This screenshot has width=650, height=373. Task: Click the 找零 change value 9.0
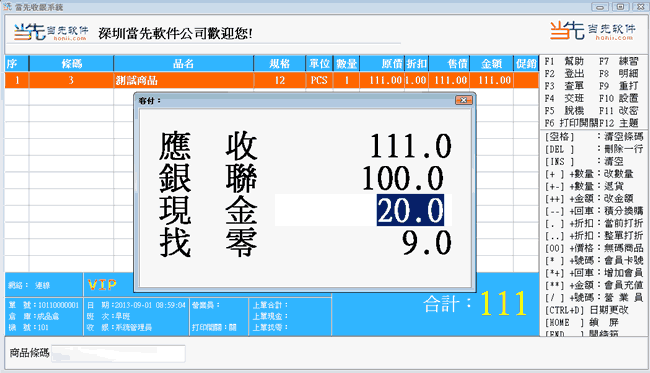pos(427,243)
